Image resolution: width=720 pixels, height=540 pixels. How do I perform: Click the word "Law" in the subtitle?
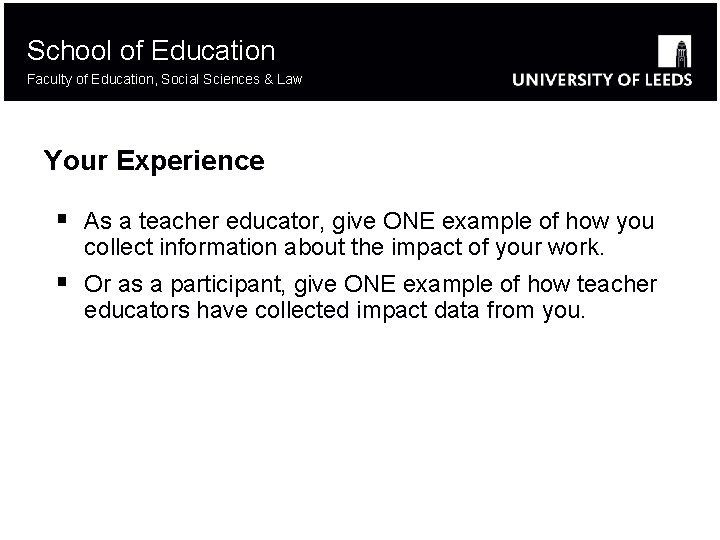click(x=289, y=79)
